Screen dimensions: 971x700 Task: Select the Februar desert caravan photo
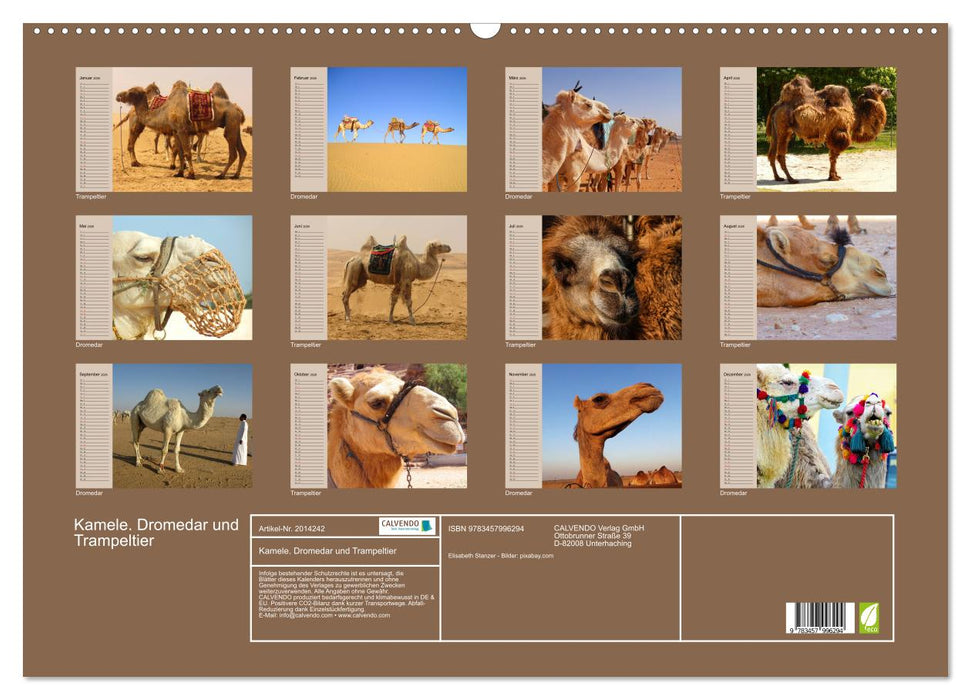pyautogui.click(x=396, y=129)
